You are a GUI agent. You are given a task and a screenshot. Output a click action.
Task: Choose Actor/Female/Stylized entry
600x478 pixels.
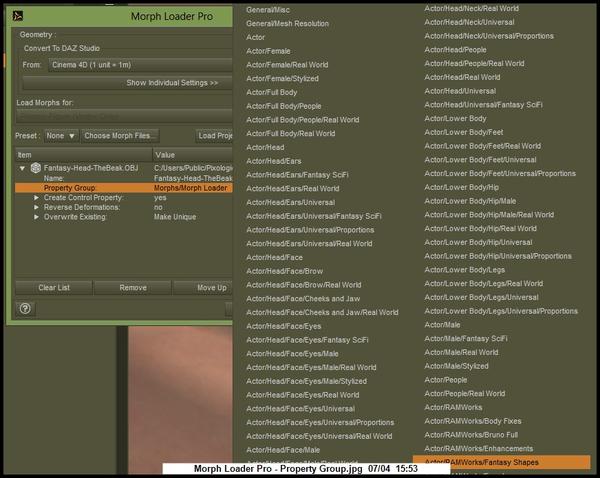[282, 78]
